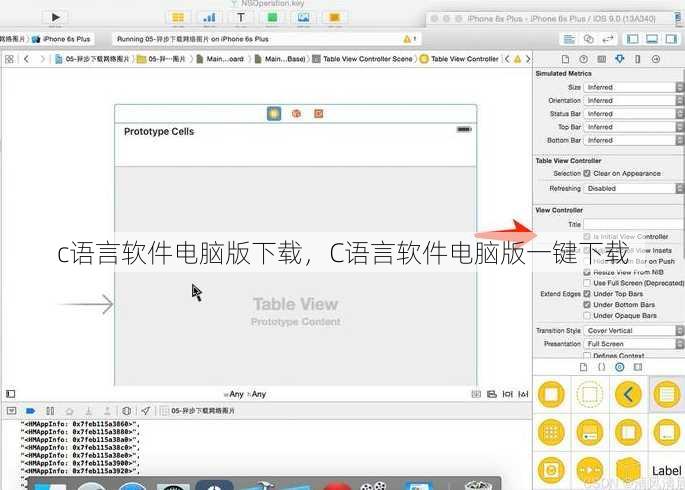Toggle the document outline button
Image resolution: width=685 pixels, height=490 pixels.
[11, 394]
